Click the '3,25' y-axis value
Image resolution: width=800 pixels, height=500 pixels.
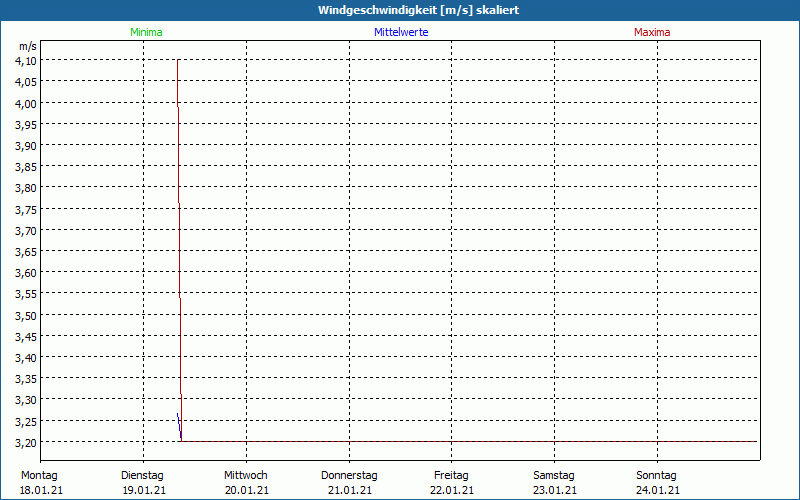tap(26, 421)
